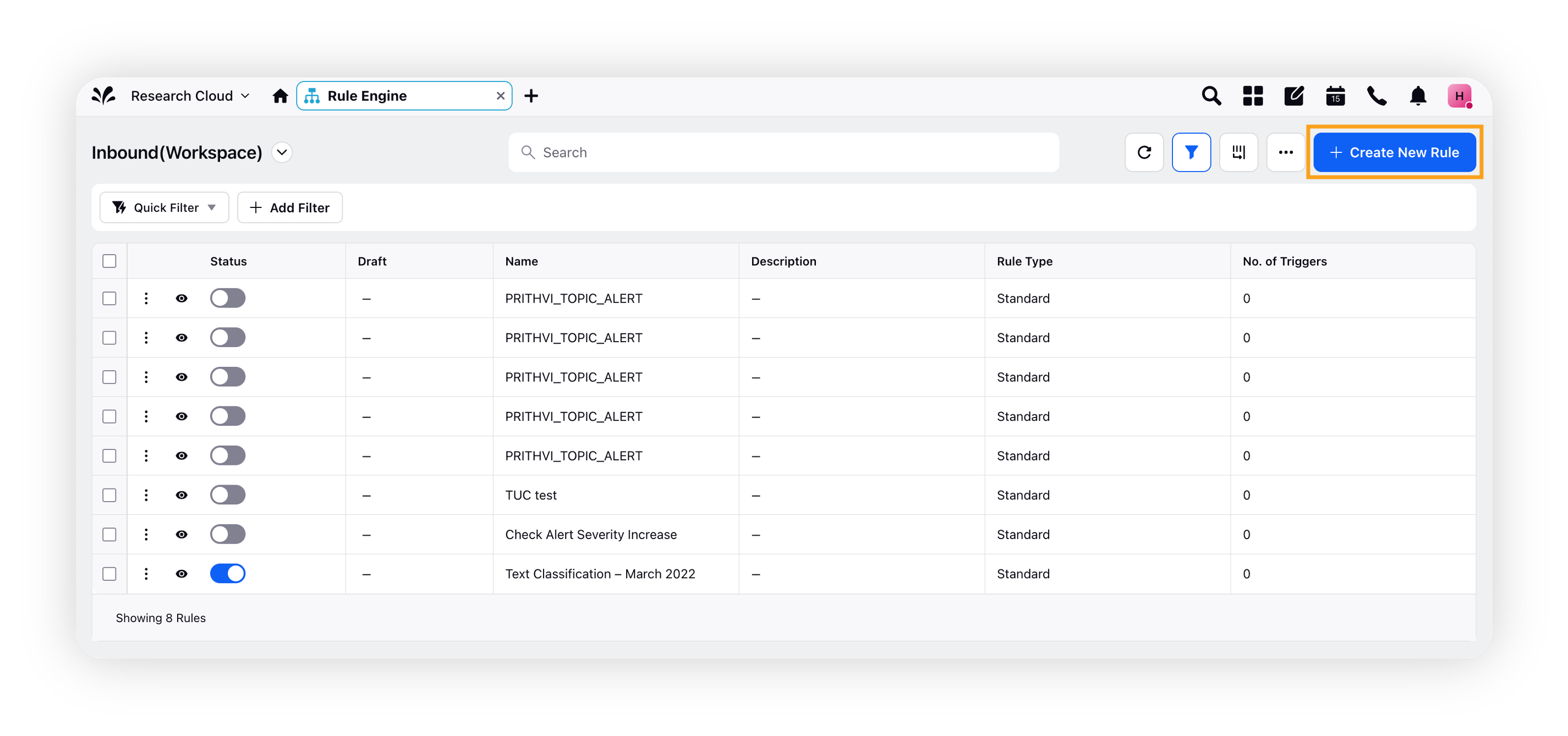Click the Search input field
Image resolution: width=1568 pixels, height=736 pixels.
click(x=783, y=152)
